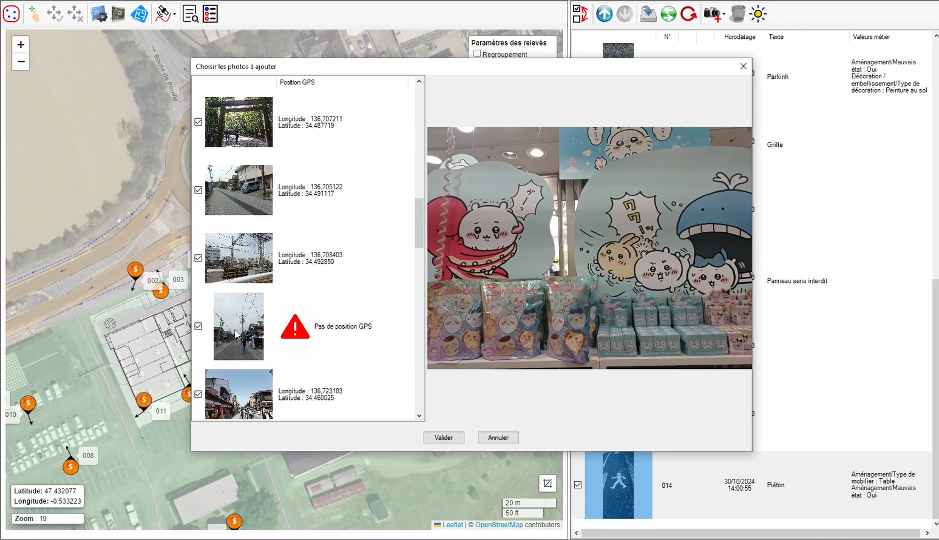This screenshot has width=939, height=540.
Task: Click the yellow sun brightness icon
Action: pos(760,13)
